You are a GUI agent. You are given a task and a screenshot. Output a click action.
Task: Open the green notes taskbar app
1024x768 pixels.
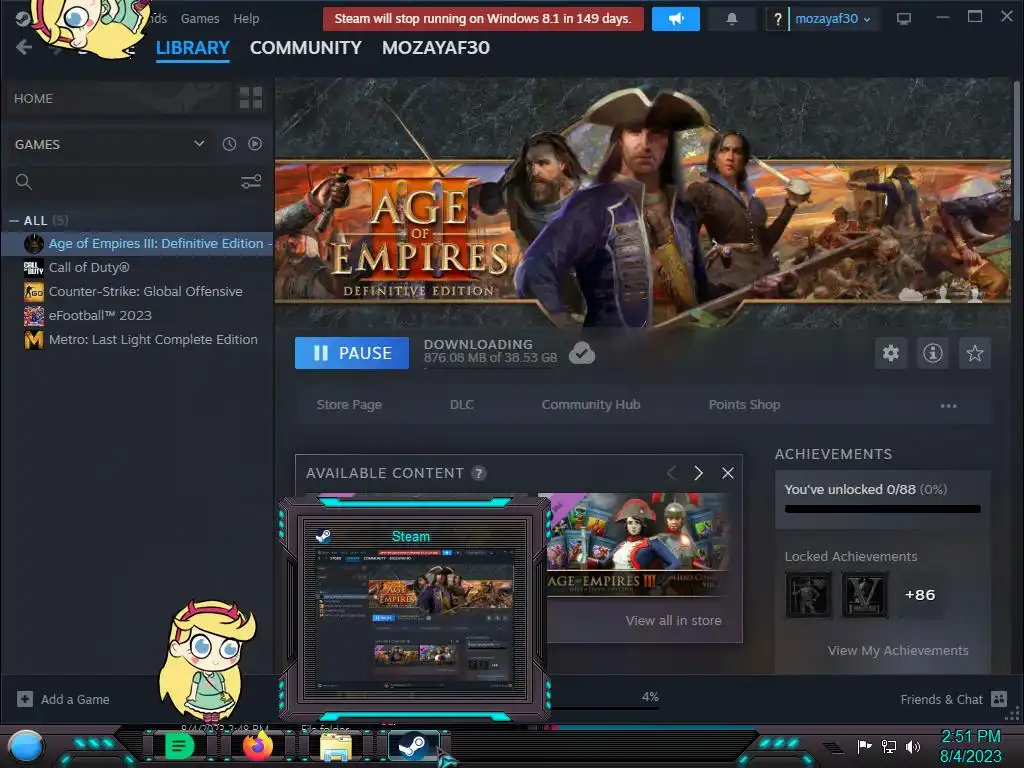coord(179,746)
